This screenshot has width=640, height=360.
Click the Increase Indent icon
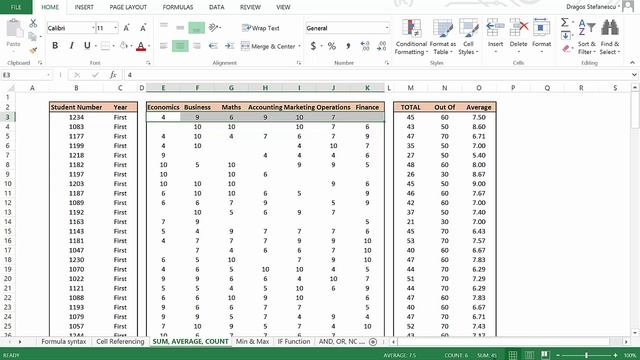tap(230, 46)
